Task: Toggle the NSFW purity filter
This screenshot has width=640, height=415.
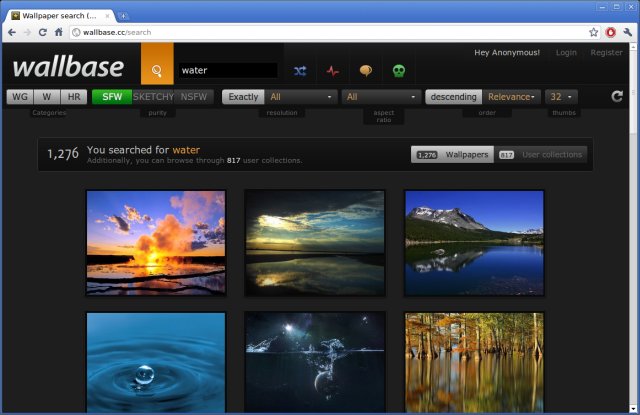Action: tap(194, 97)
